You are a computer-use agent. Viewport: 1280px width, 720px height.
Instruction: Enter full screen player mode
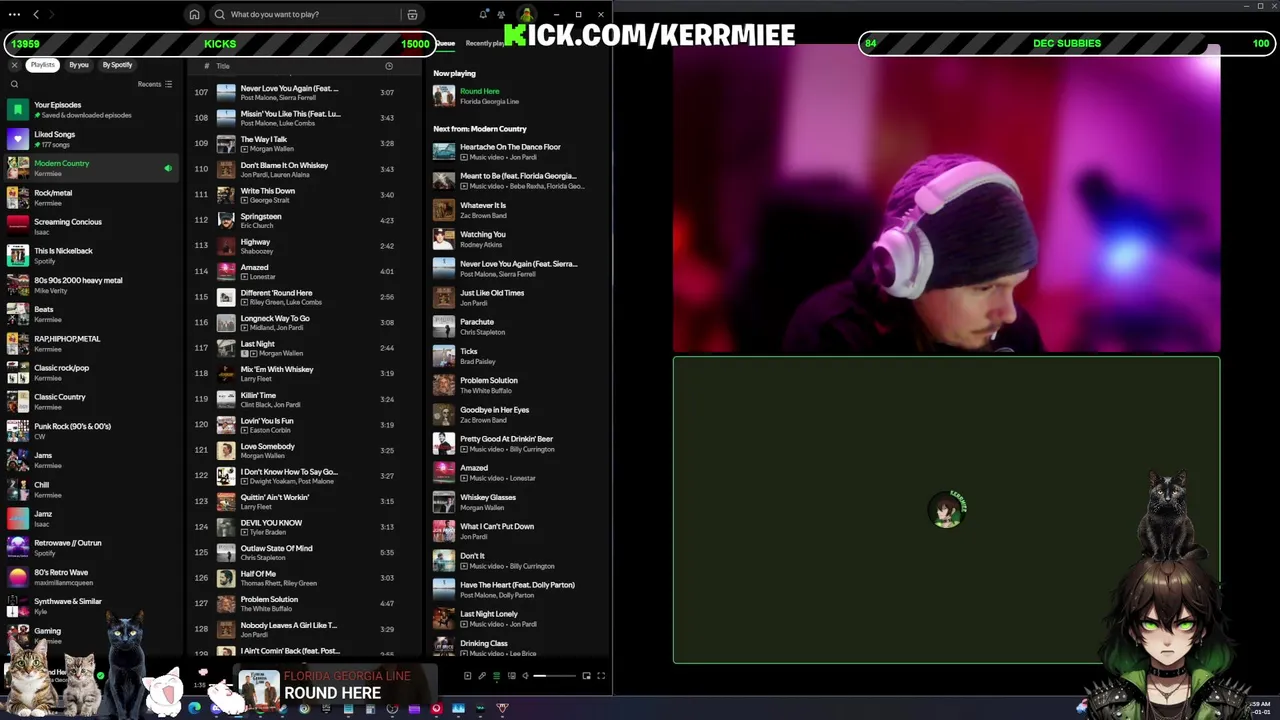click(601, 675)
